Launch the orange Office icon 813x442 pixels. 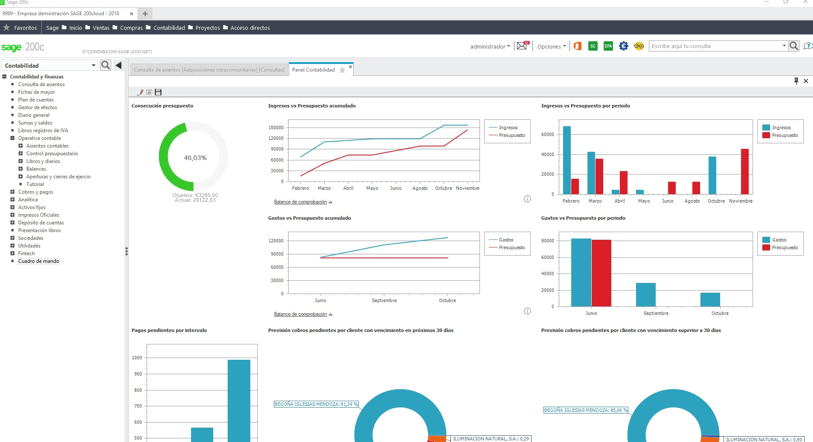tap(577, 46)
